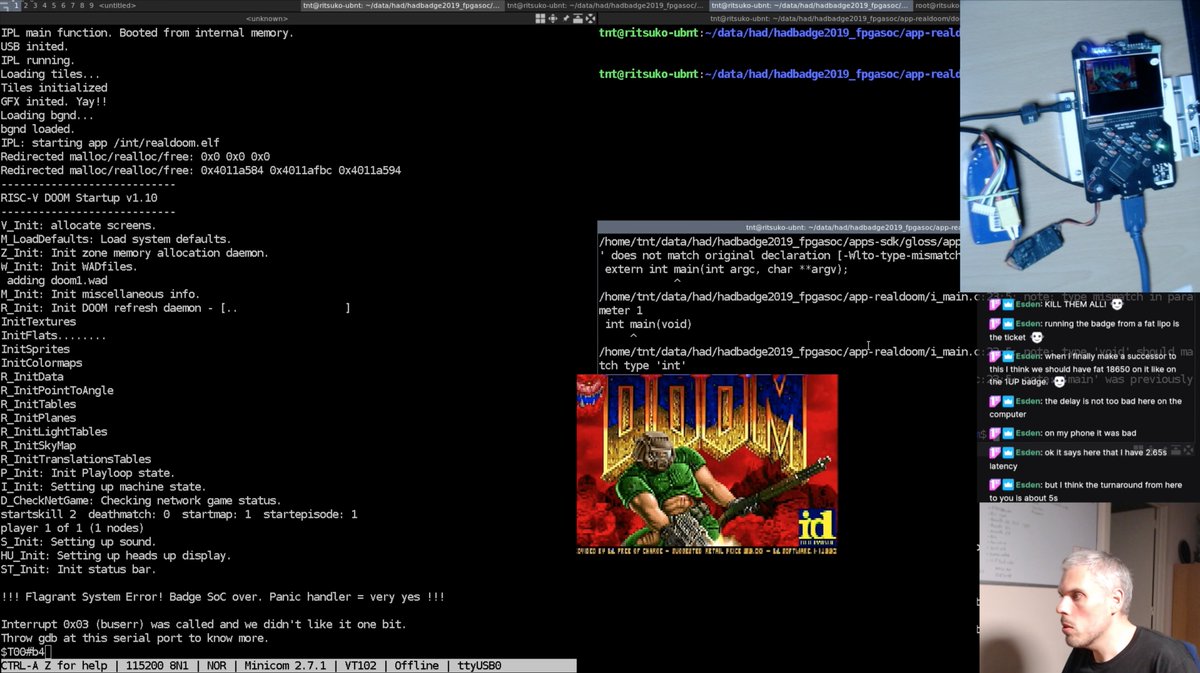This screenshot has width=1200, height=673.
Task: Click the second tnt@ritsuko-ubnt shell prompt
Action: coord(779,74)
